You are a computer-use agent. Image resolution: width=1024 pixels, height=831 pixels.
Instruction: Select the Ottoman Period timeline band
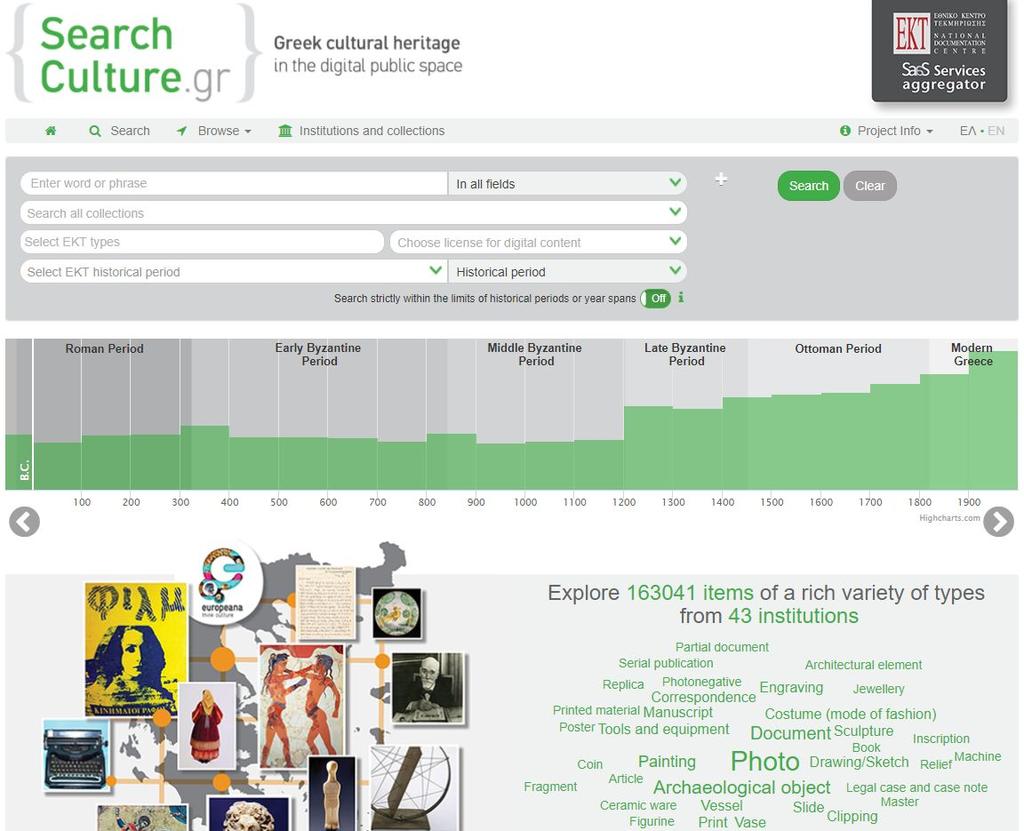[x=838, y=414]
